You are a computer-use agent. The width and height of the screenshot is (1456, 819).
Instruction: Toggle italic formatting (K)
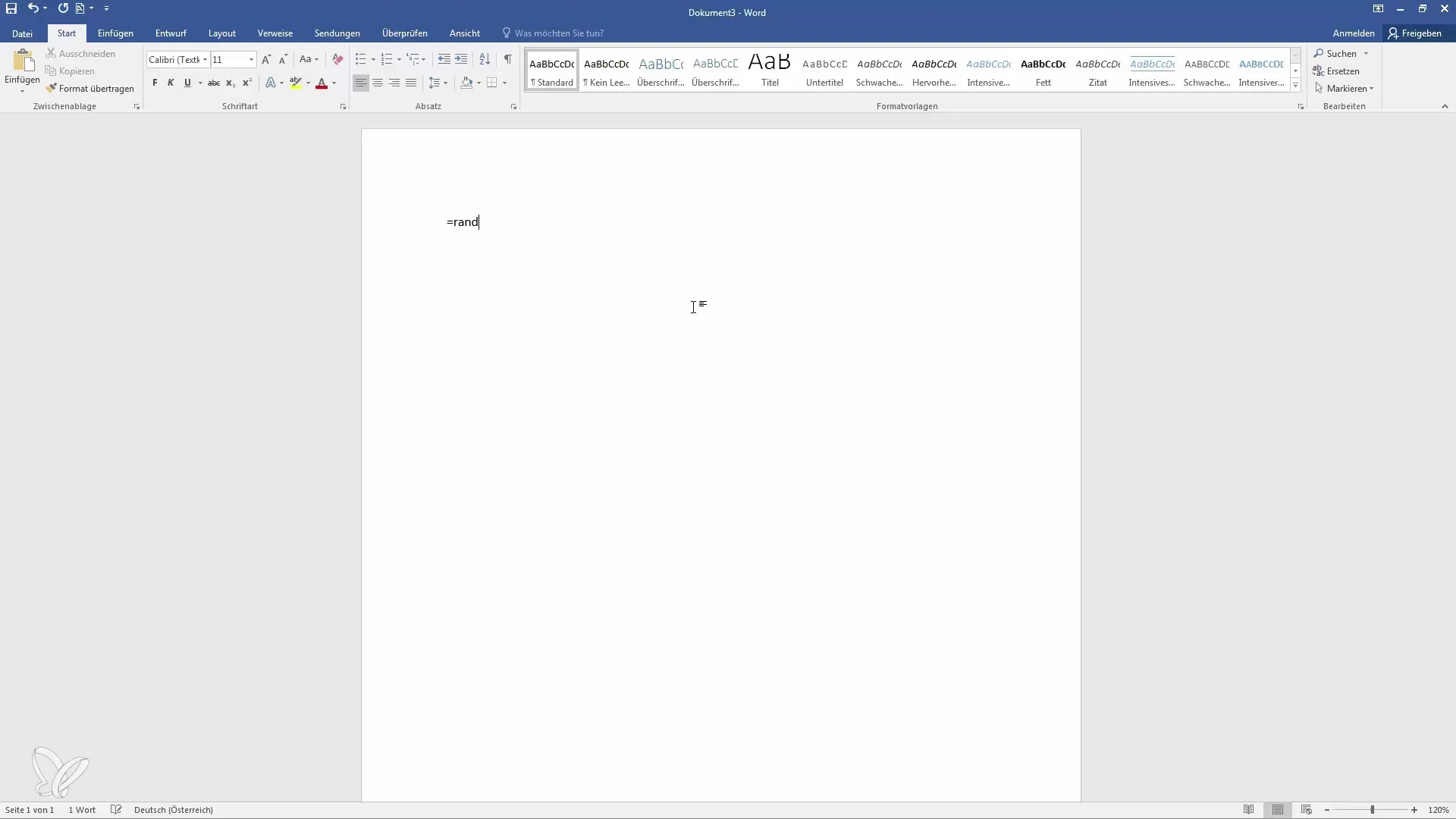point(171,83)
